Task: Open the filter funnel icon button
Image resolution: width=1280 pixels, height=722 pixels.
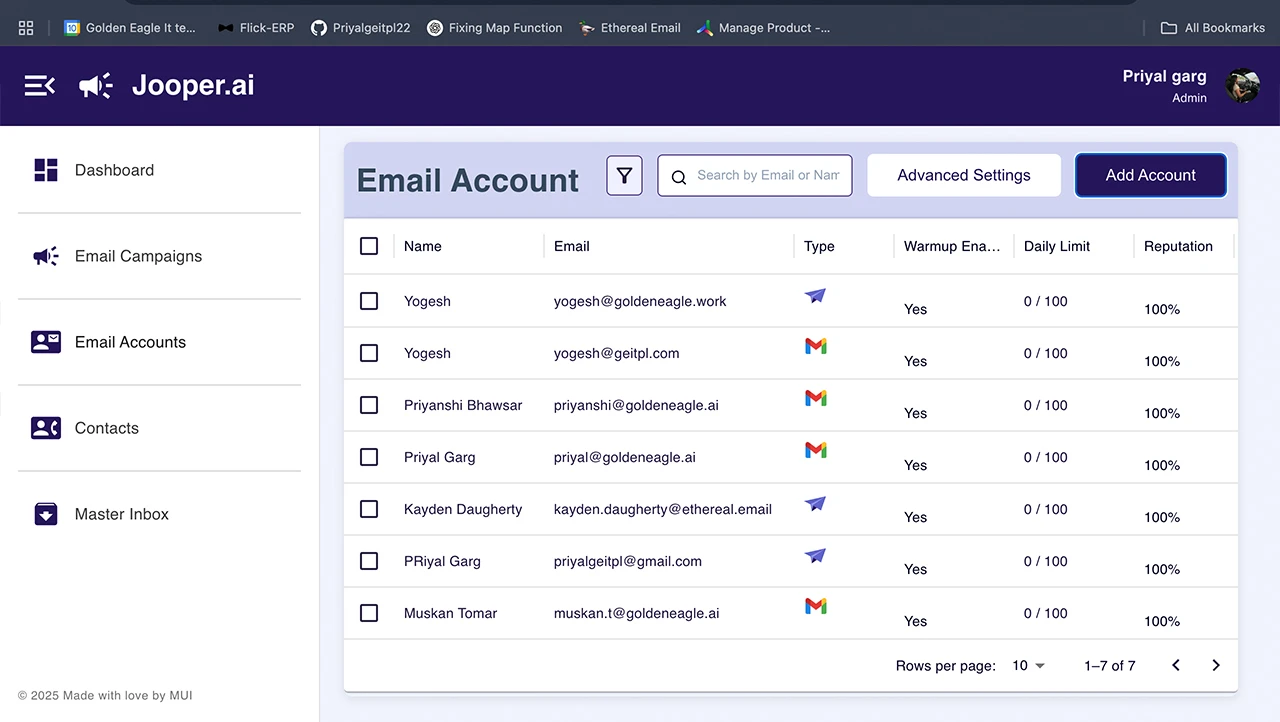Action: tap(625, 176)
